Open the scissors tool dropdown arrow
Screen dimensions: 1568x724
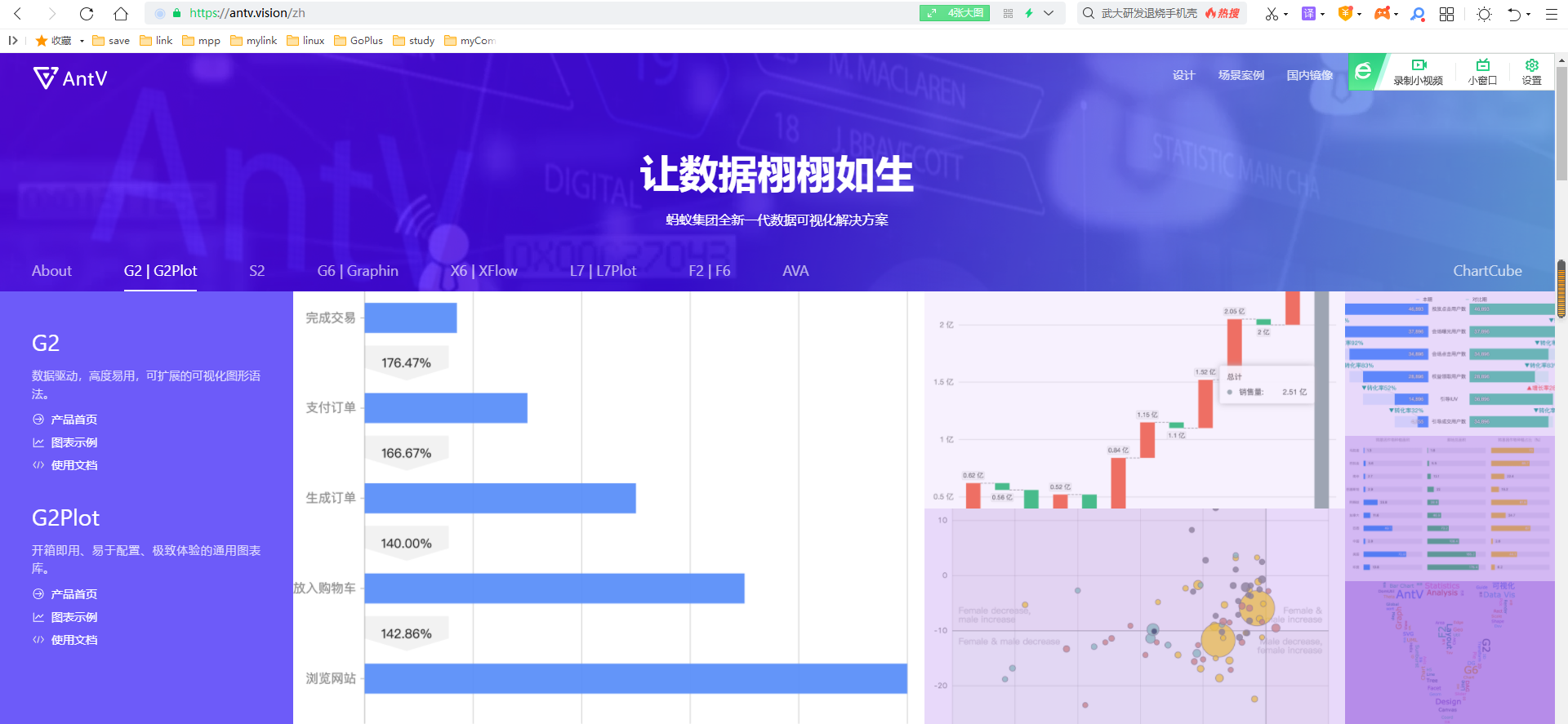tap(1285, 14)
